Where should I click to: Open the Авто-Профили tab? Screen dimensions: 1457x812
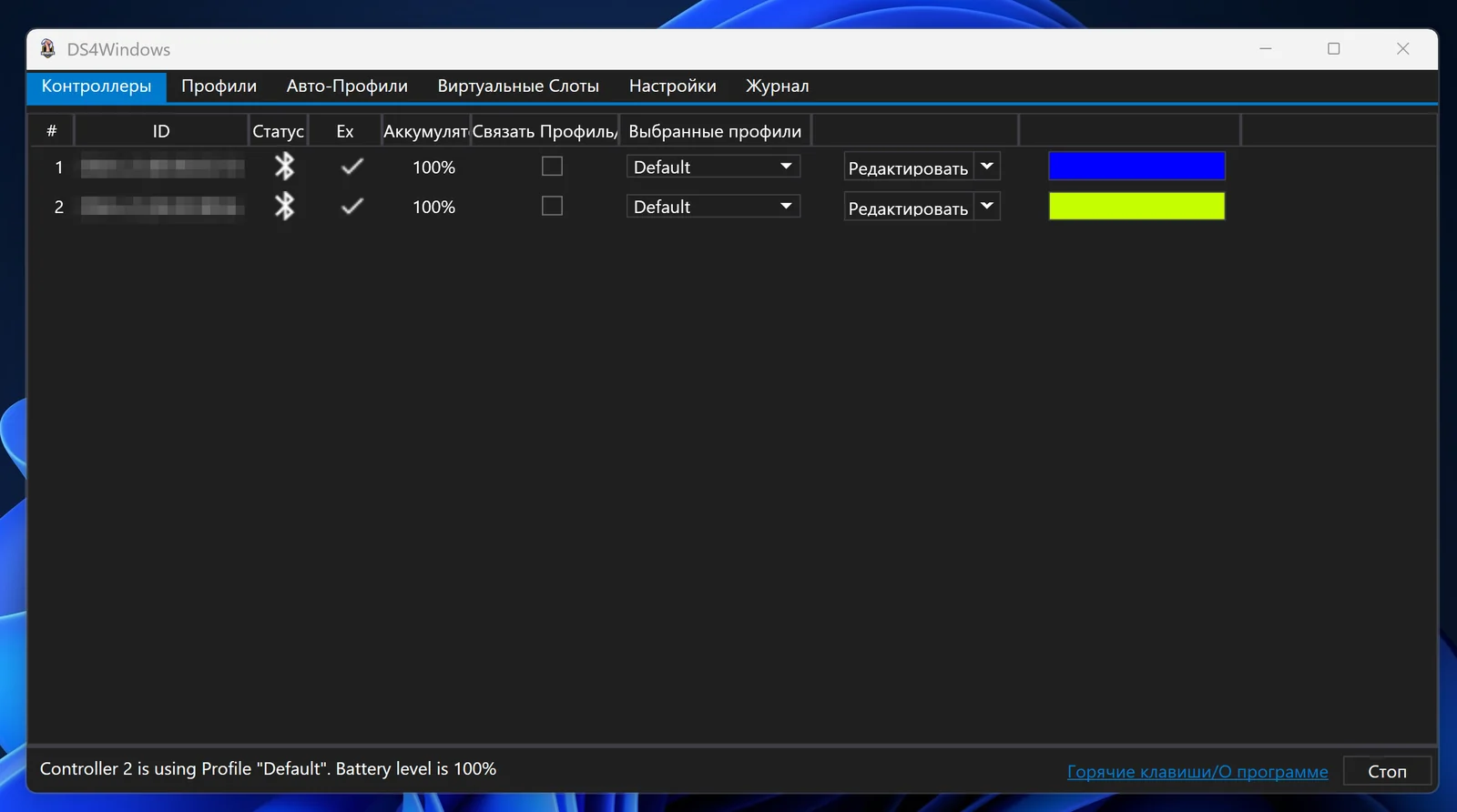tap(347, 86)
